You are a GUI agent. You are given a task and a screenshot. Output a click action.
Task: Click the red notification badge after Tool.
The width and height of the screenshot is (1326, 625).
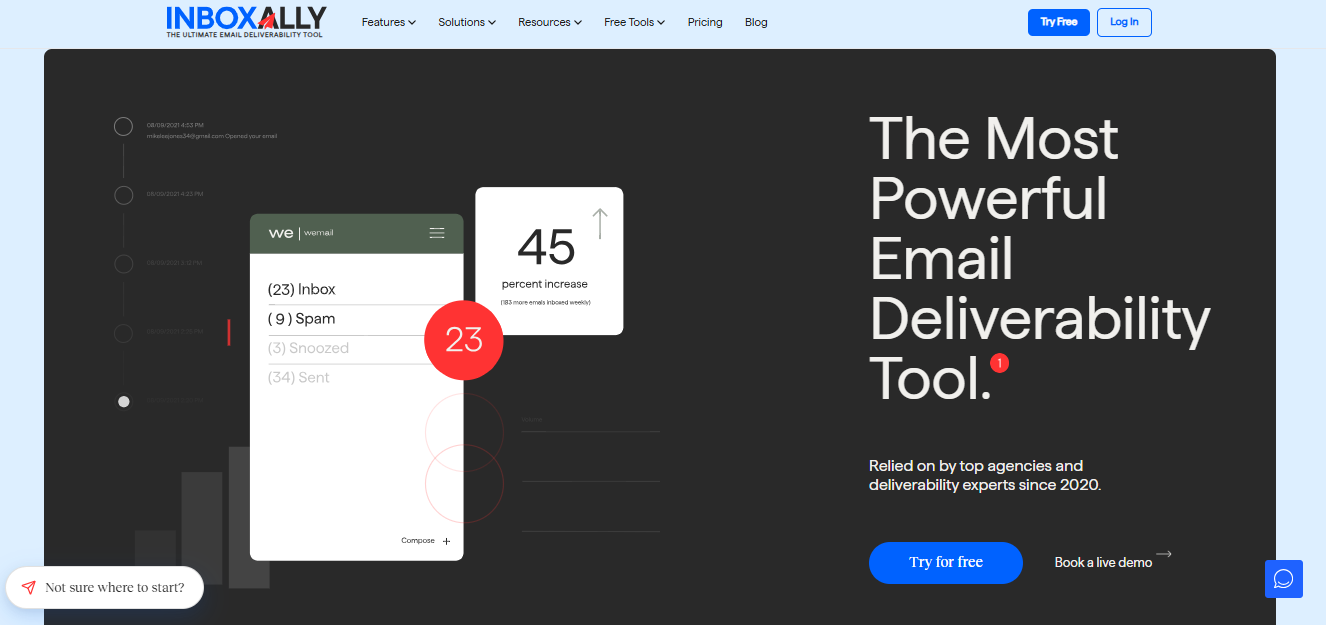tap(999, 363)
